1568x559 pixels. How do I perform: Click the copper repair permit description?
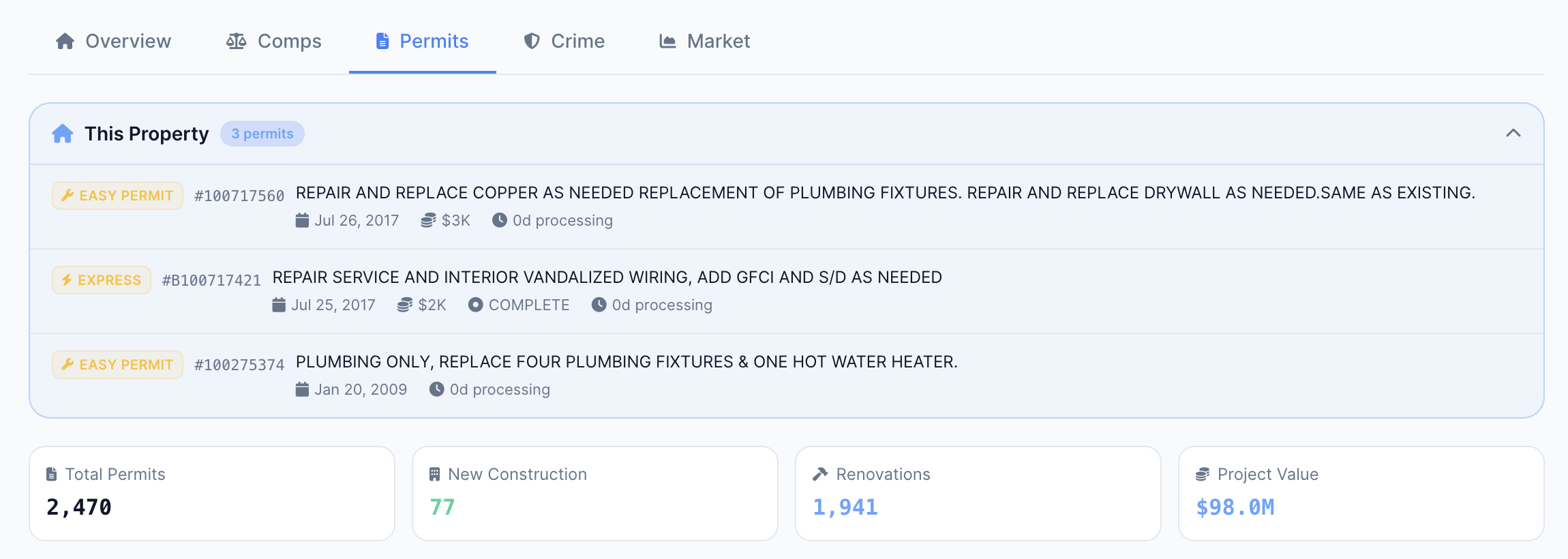(885, 193)
